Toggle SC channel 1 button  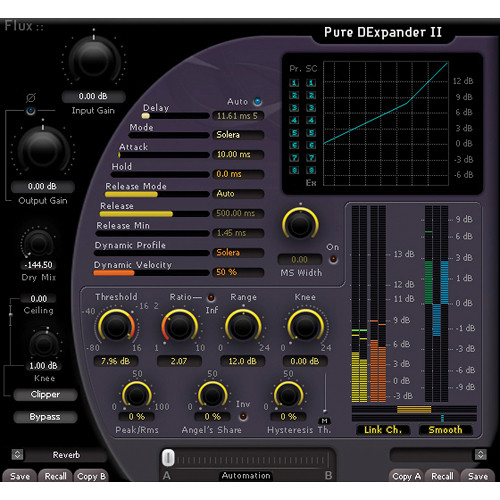click(311, 83)
